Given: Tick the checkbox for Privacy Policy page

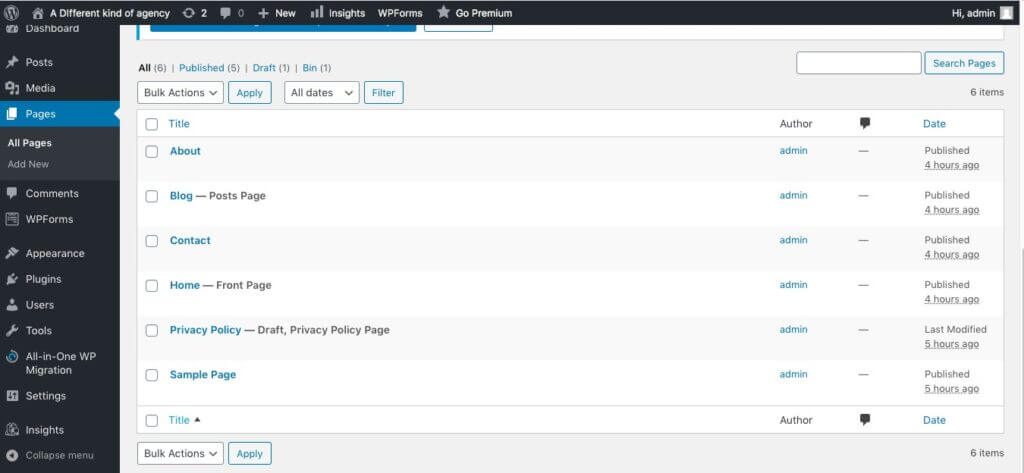Looking at the screenshot, I should point(152,331).
